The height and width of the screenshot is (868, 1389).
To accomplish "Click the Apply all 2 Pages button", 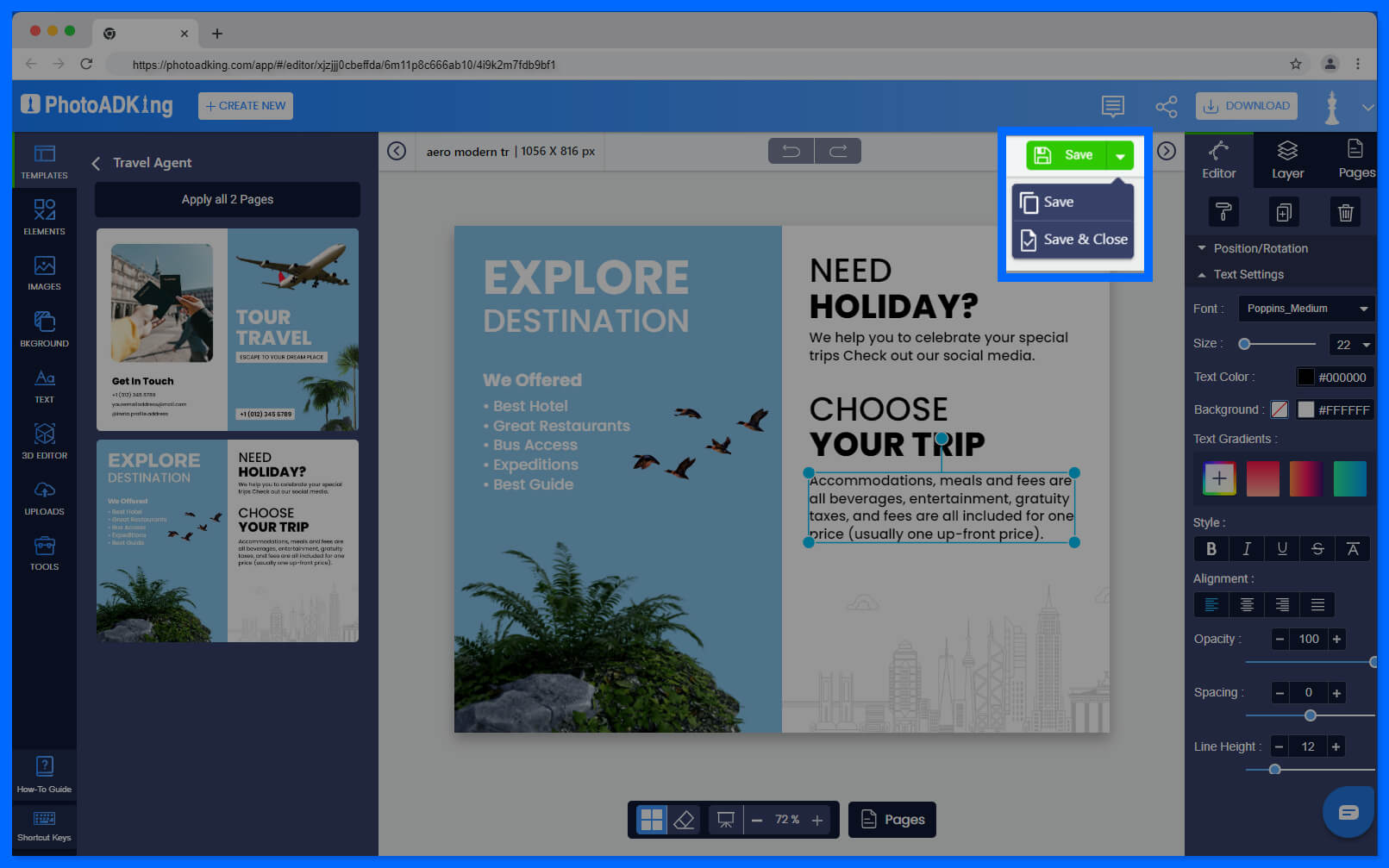I will (227, 199).
